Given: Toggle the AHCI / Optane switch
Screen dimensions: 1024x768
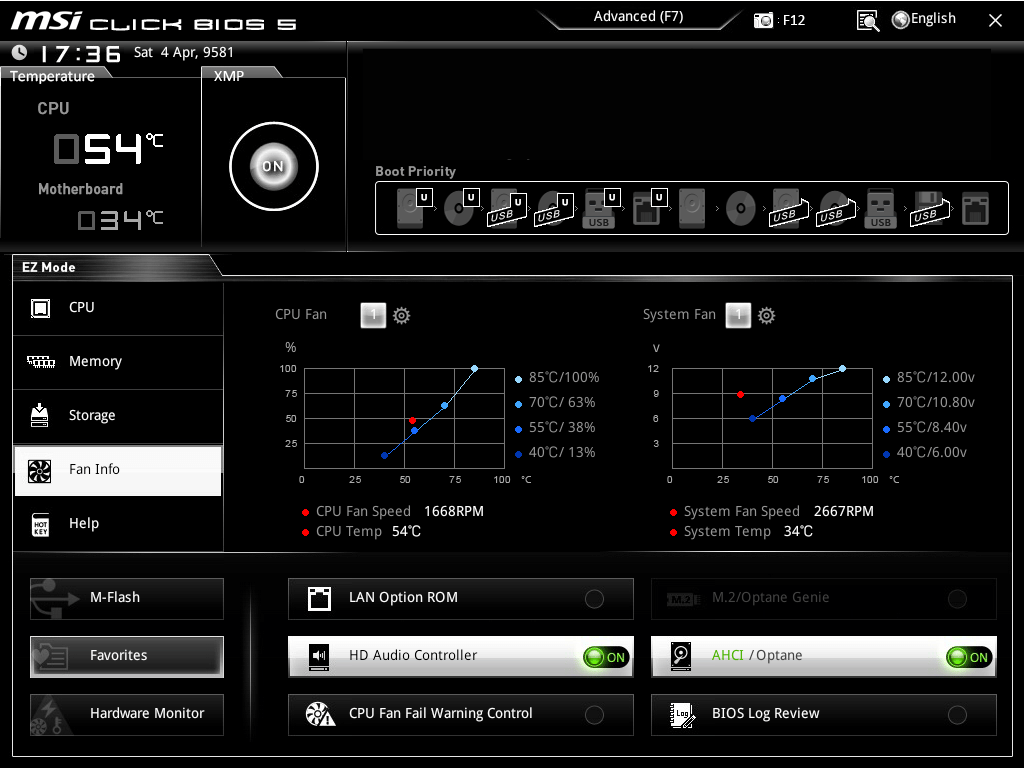Looking at the screenshot, I should point(968,657).
